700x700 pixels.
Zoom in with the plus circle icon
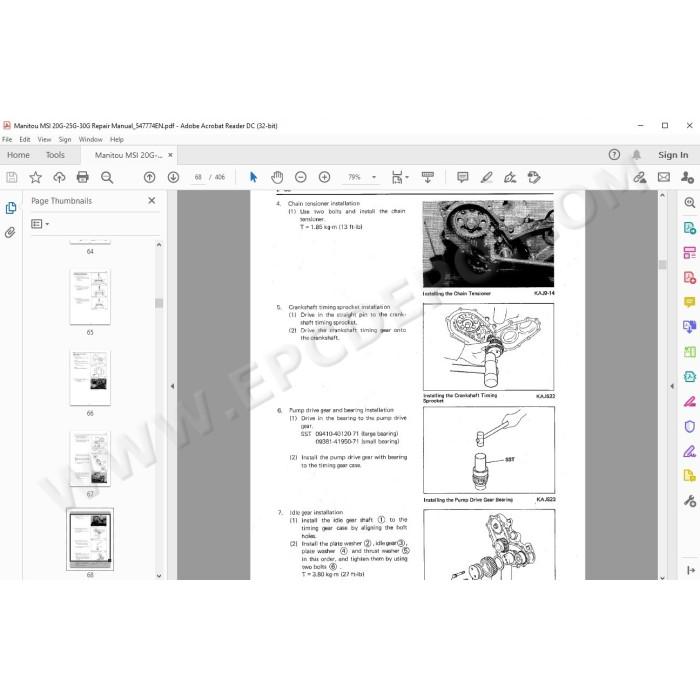click(325, 177)
